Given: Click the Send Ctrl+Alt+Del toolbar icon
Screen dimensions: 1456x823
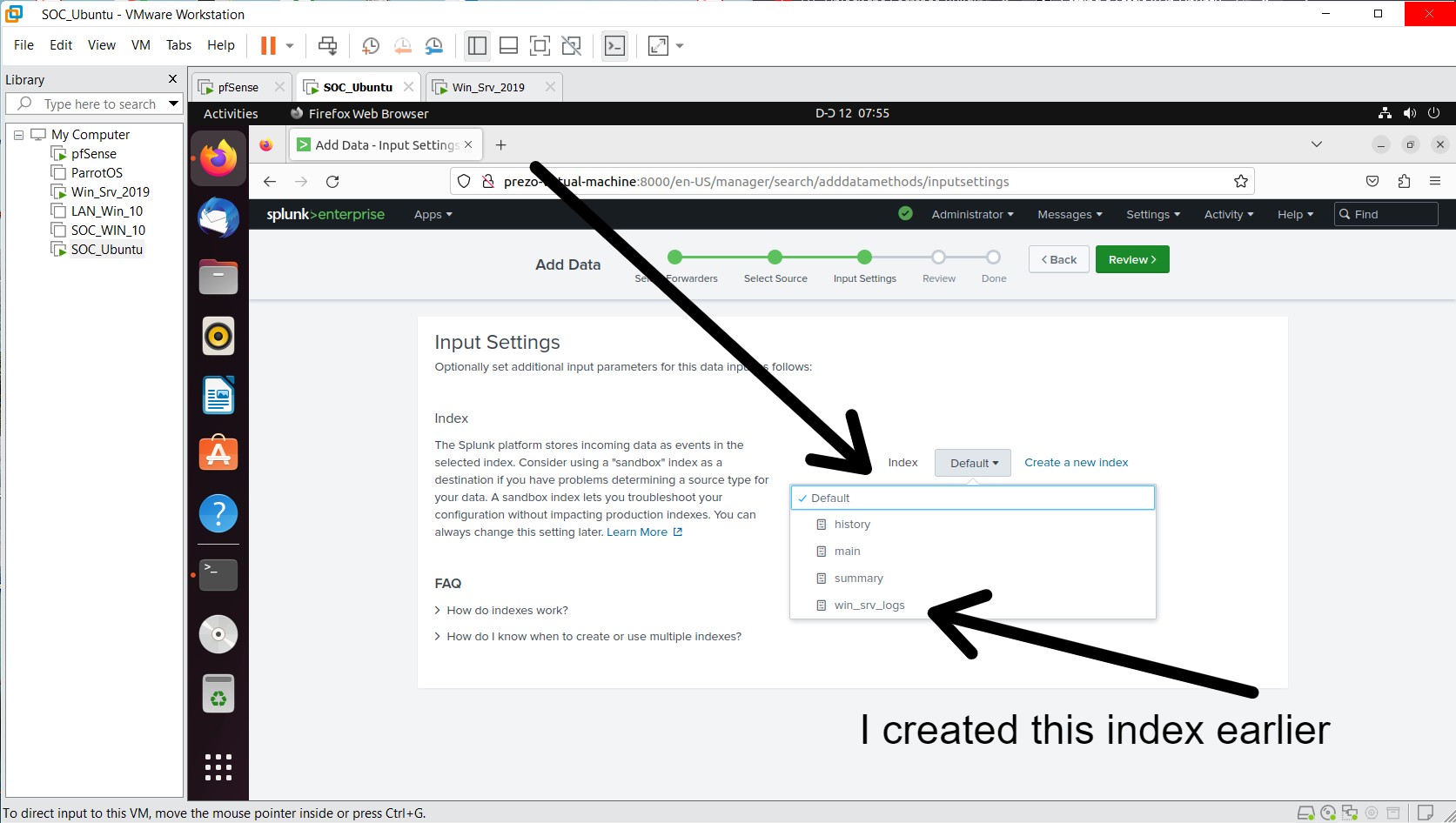Looking at the screenshot, I should 327,45.
